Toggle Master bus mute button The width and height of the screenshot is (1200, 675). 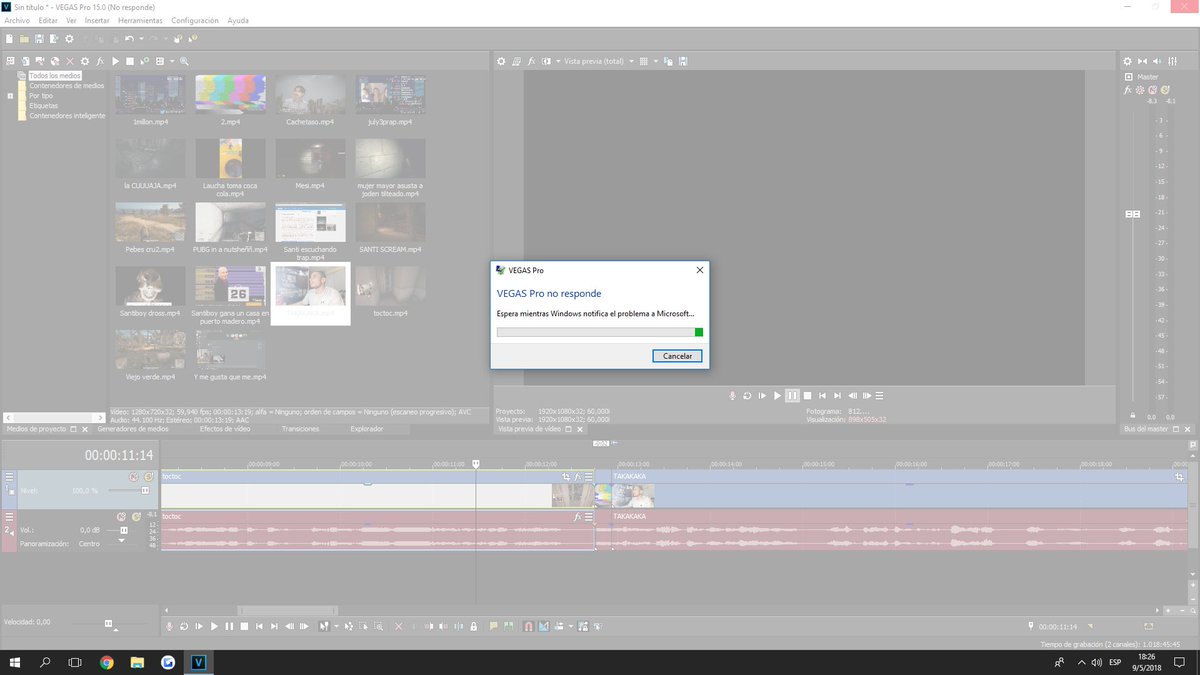tap(1152, 90)
